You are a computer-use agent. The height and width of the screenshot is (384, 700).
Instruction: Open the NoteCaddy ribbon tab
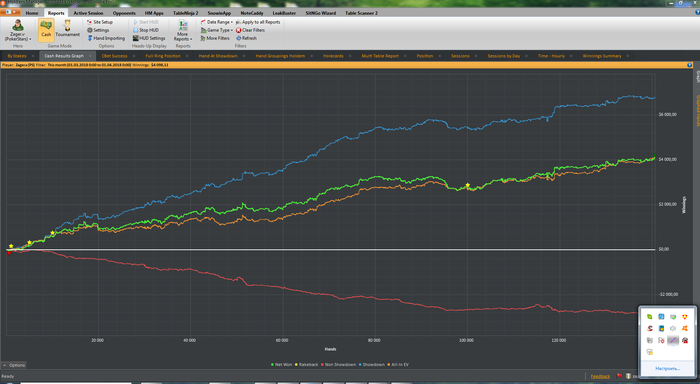pyautogui.click(x=252, y=13)
